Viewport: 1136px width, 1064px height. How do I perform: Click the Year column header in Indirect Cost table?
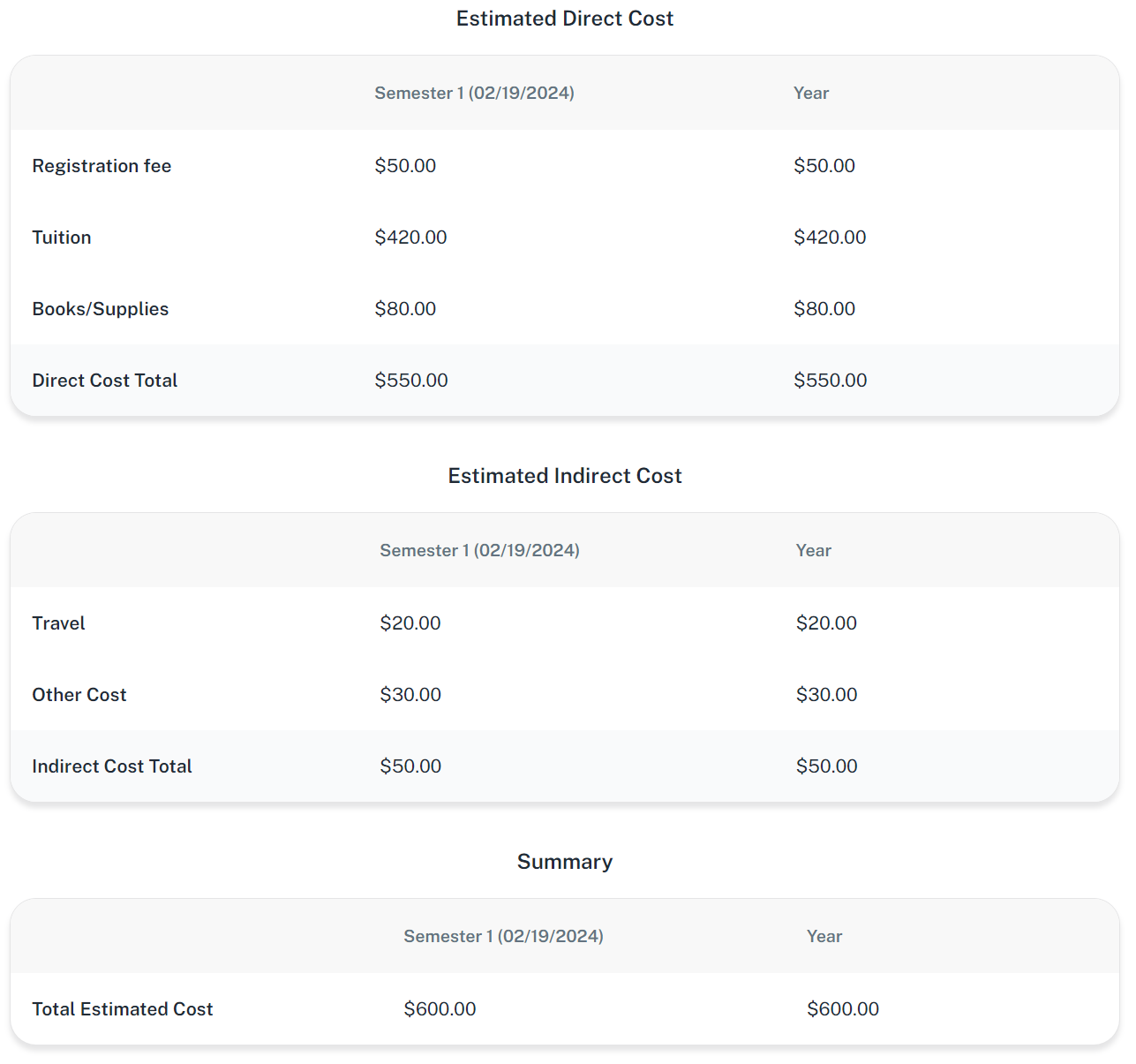coord(813,551)
